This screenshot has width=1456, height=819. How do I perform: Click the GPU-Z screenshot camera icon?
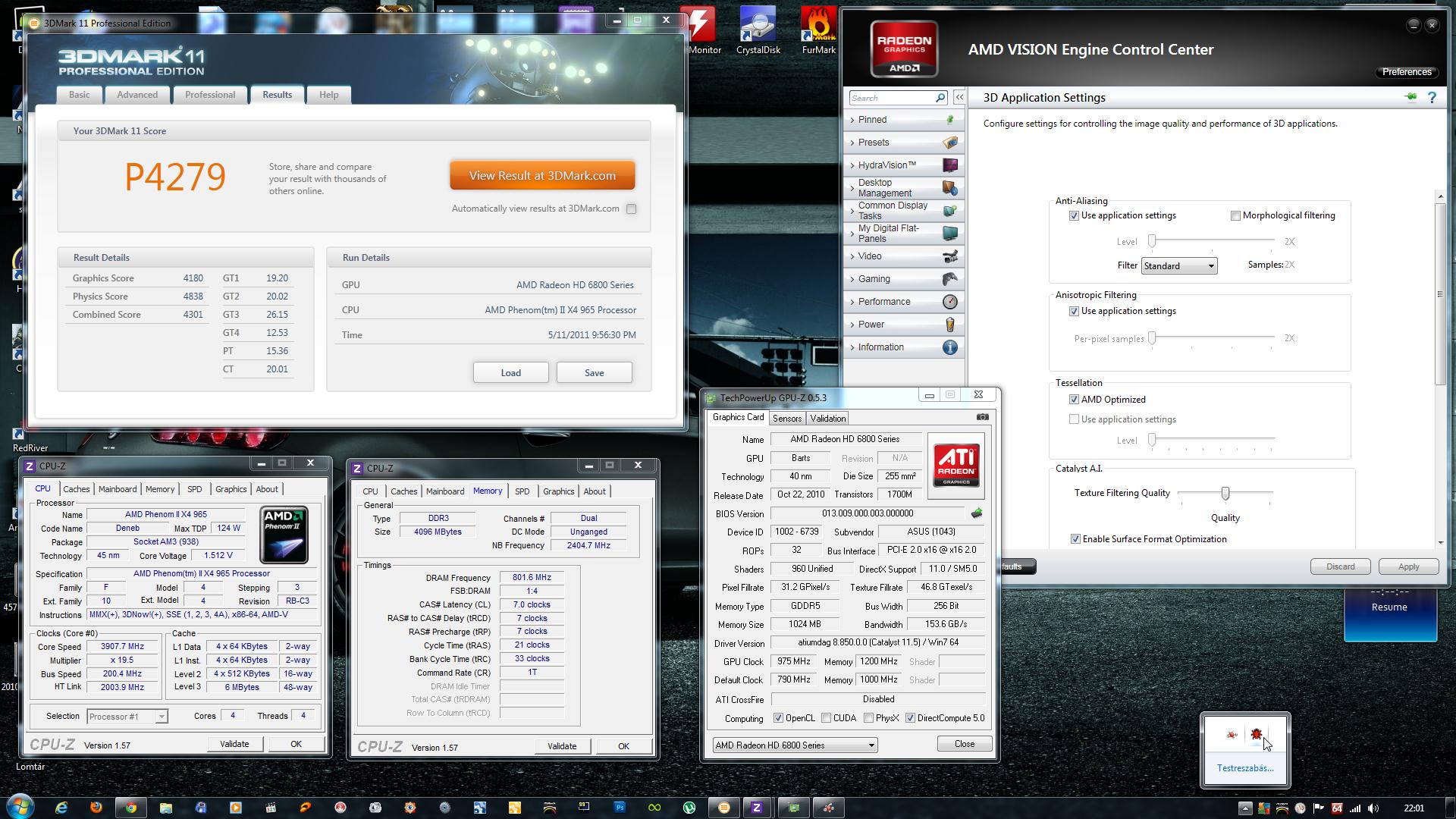(x=982, y=417)
